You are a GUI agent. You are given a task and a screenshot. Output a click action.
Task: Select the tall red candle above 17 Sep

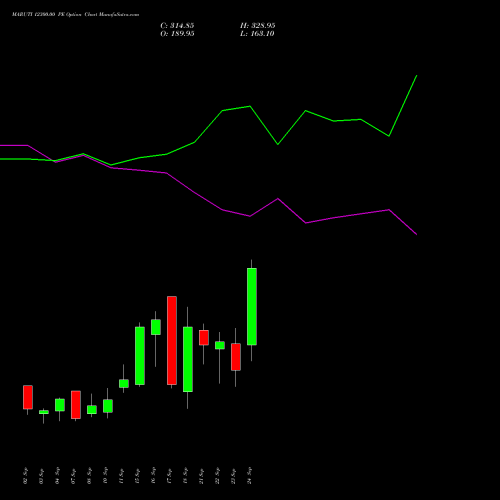[x=172, y=340]
